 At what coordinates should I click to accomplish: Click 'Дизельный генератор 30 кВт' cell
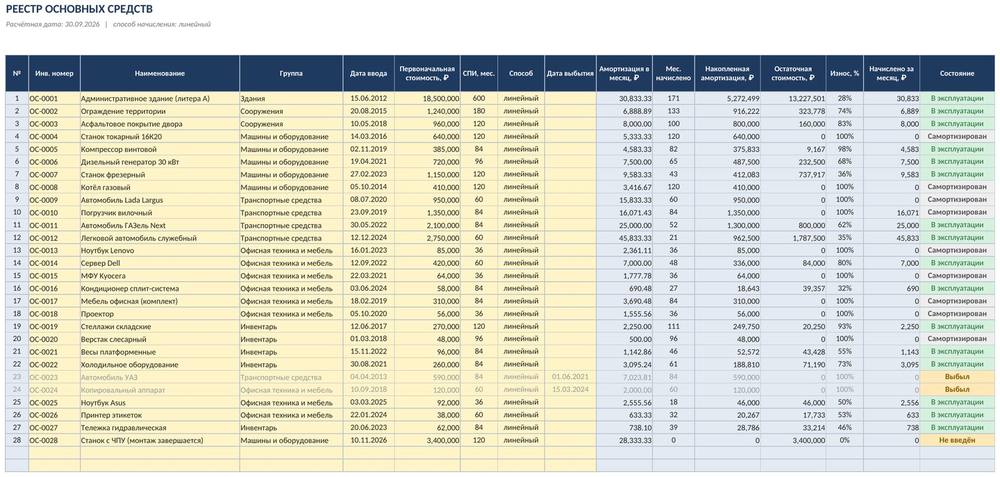159,162
